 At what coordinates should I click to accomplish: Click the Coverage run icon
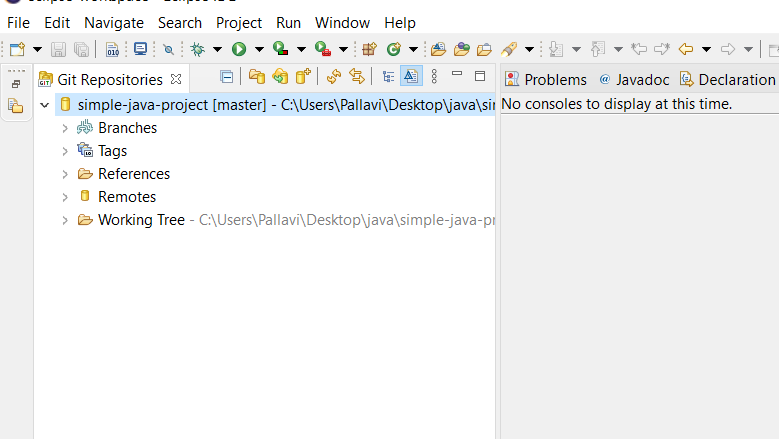(281, 49)
